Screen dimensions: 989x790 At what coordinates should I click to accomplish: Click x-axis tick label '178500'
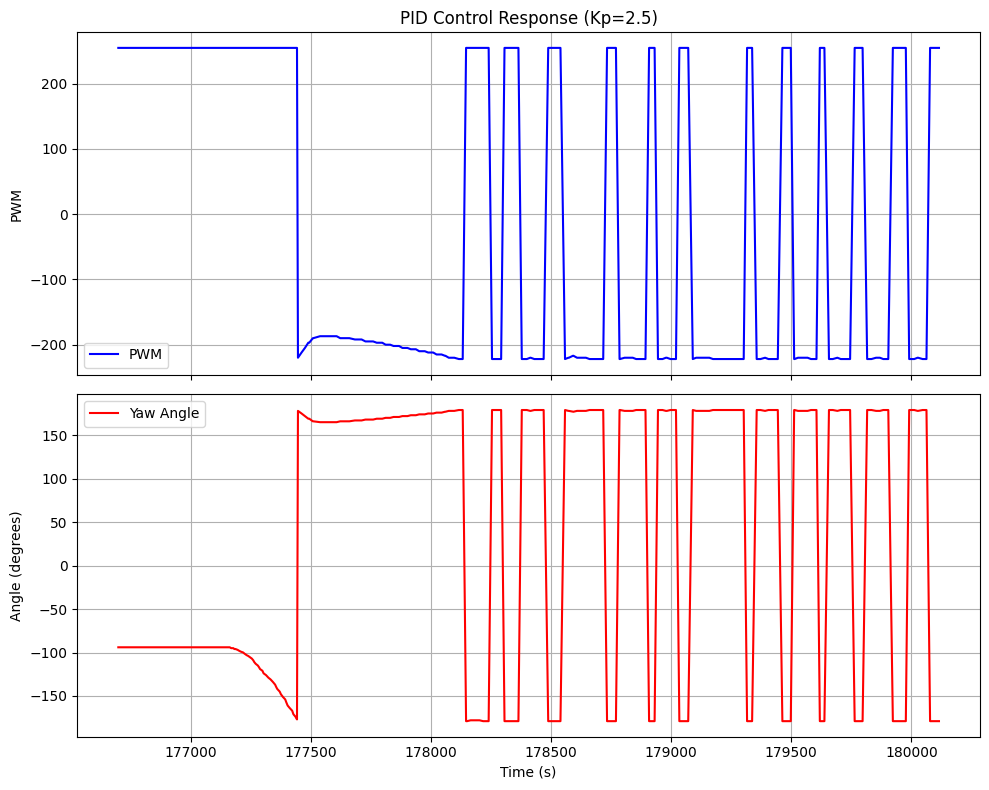pyautogui.click(x=551, y=752)
